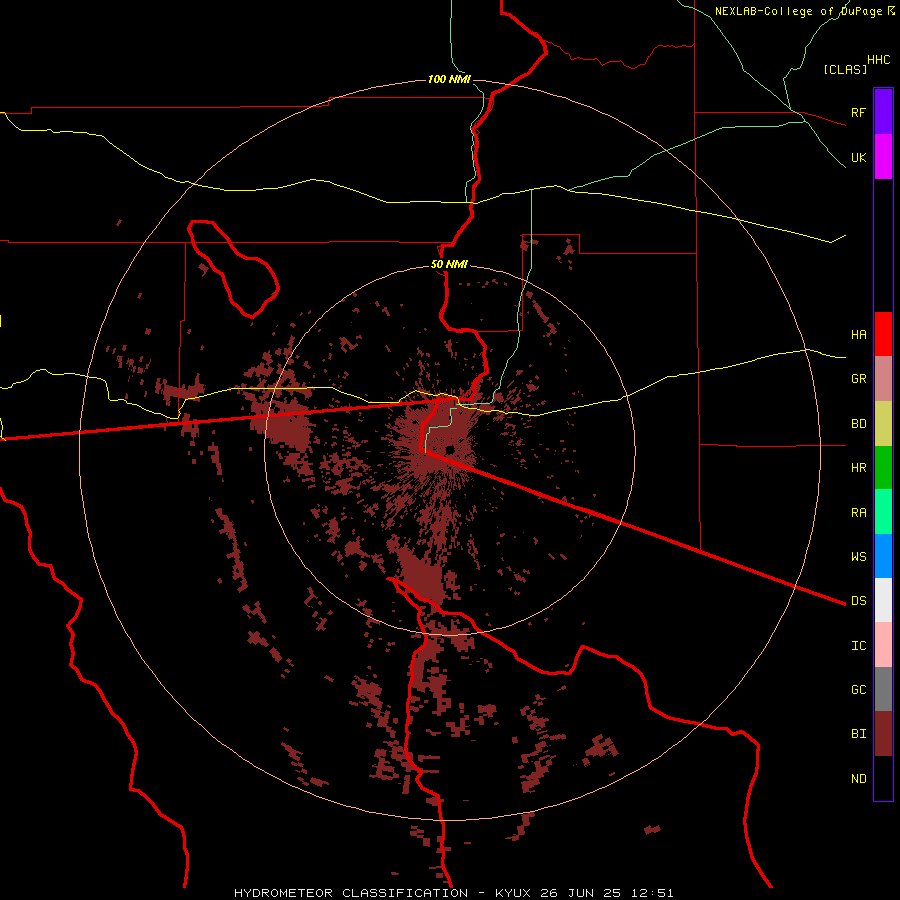
Task: Click the BI brown legend swatch
Action: pos(883,734)
